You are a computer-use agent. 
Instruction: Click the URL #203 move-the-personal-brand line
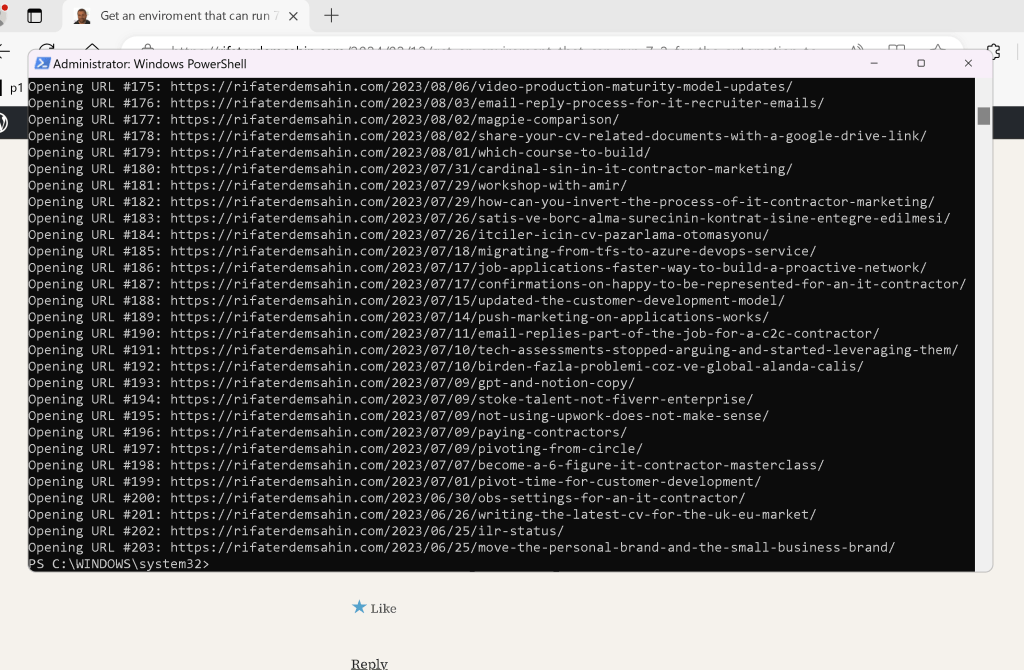pyautogui.click(x=462, y=547)
